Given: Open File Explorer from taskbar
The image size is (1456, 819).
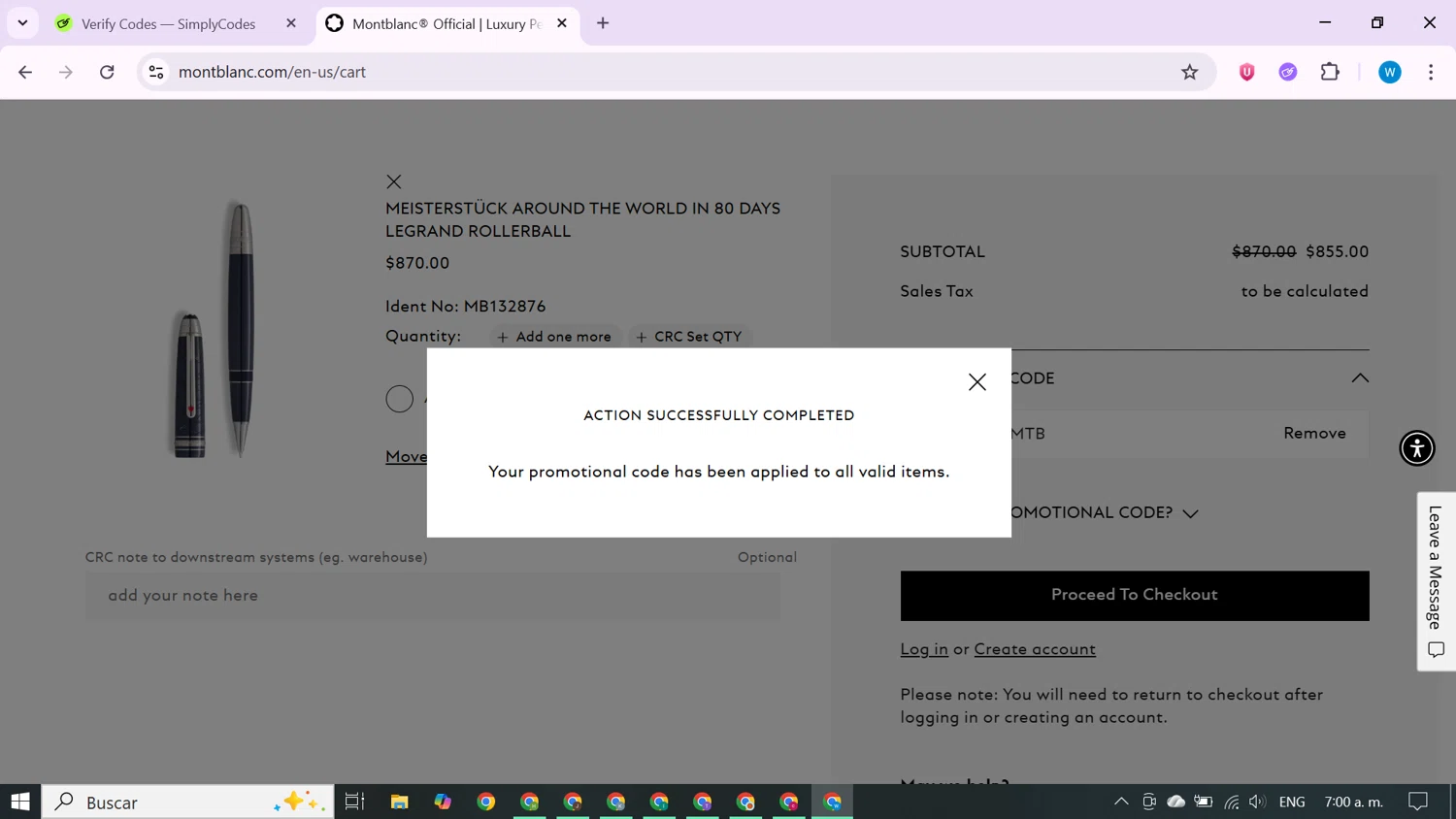Looking at the screenshot, I should pos(399,802).
